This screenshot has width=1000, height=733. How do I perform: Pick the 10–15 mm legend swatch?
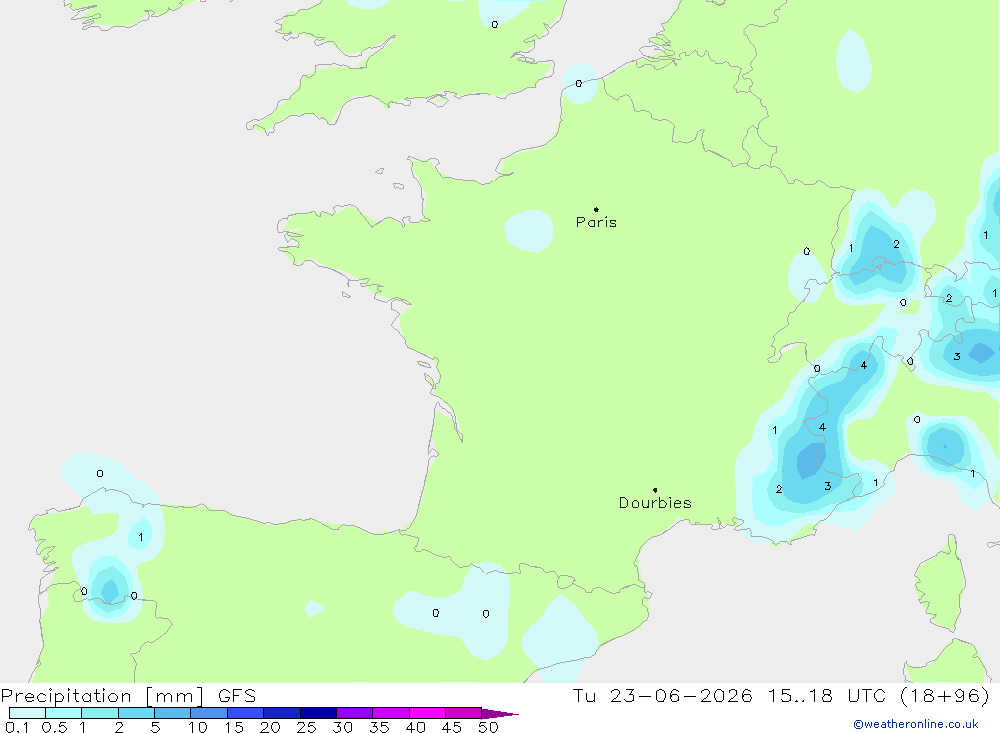click(x=209, y=713)
